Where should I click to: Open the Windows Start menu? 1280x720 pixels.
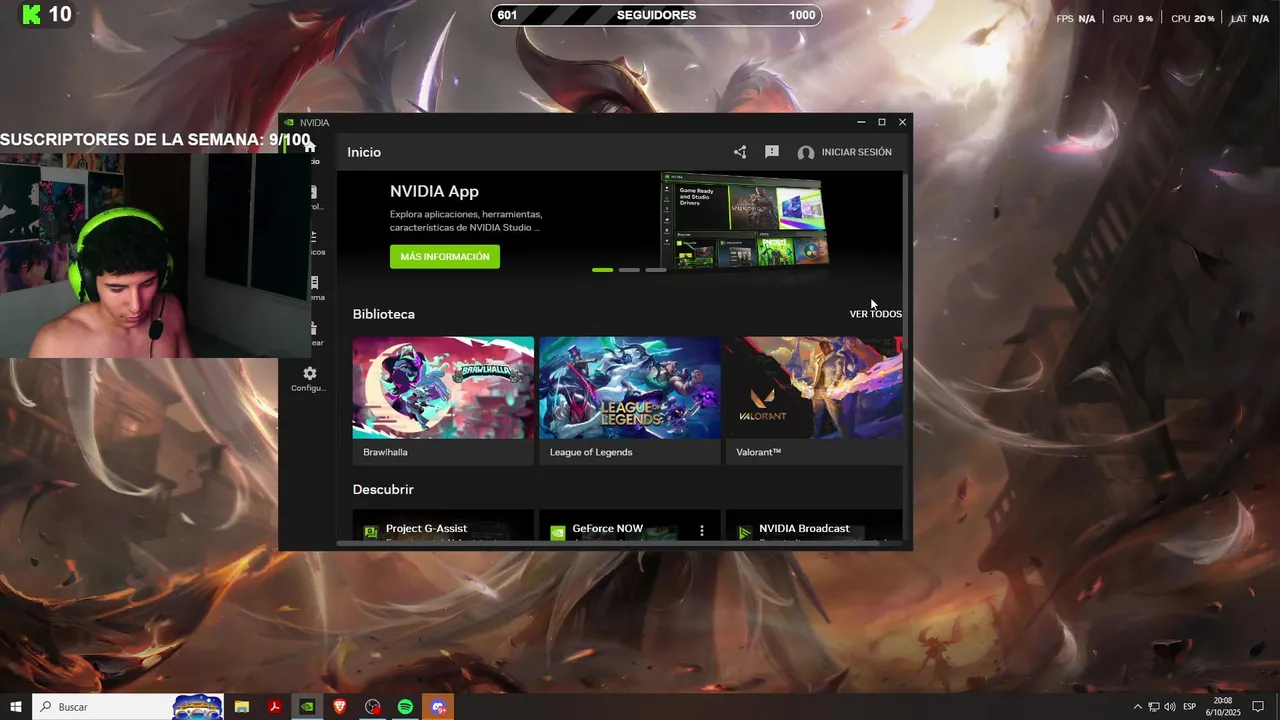(16, 707)
